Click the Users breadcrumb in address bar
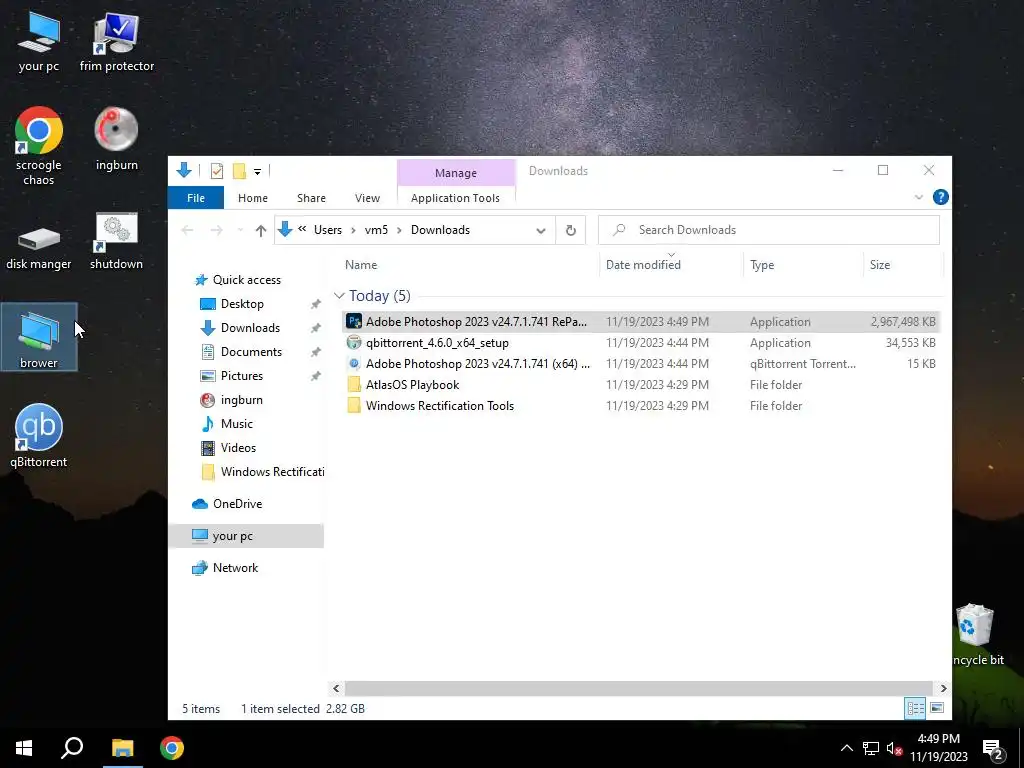This screenshot has height=768, width=1024. click(328, 230)
